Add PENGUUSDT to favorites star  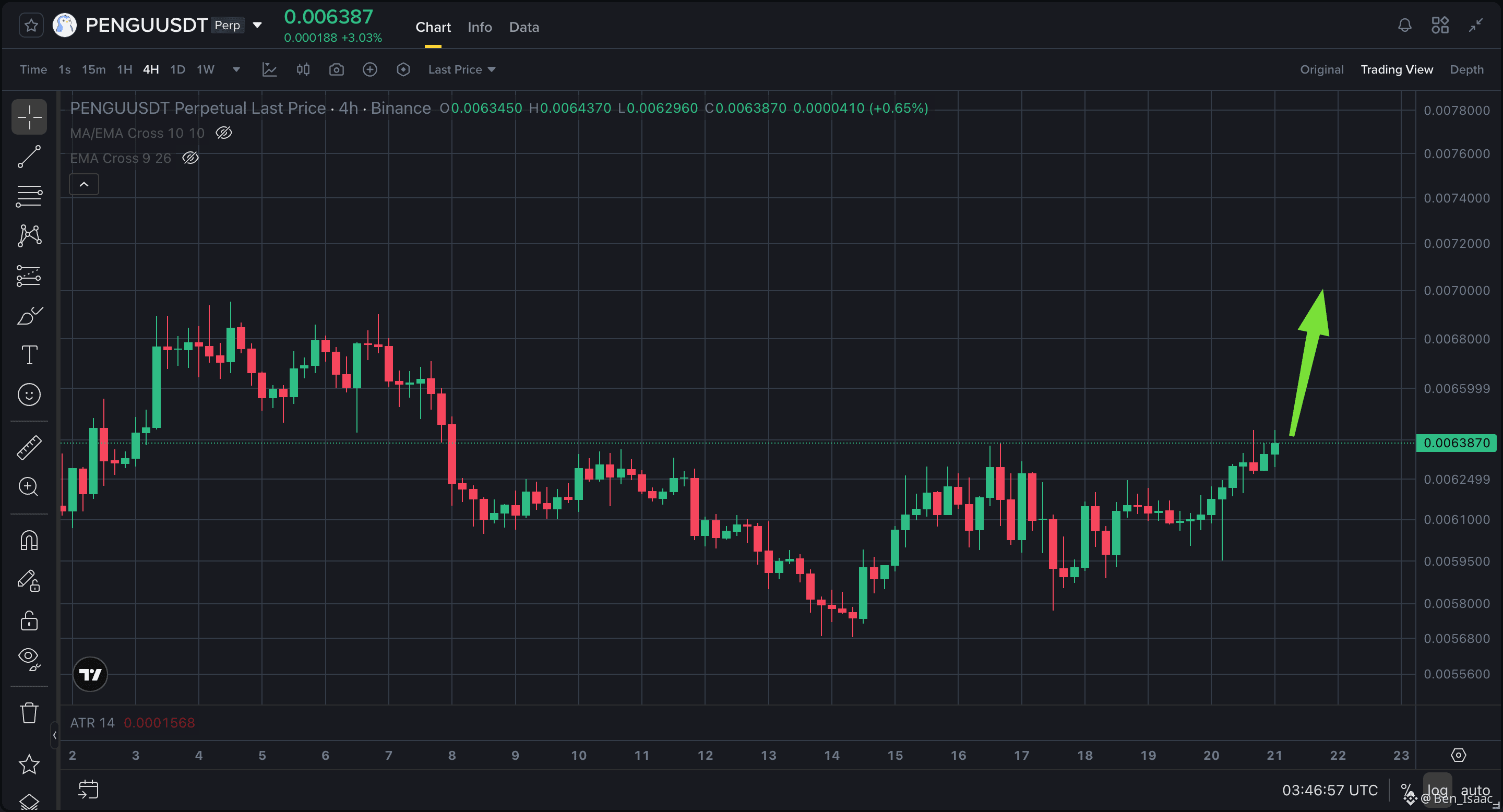[31, 25]
